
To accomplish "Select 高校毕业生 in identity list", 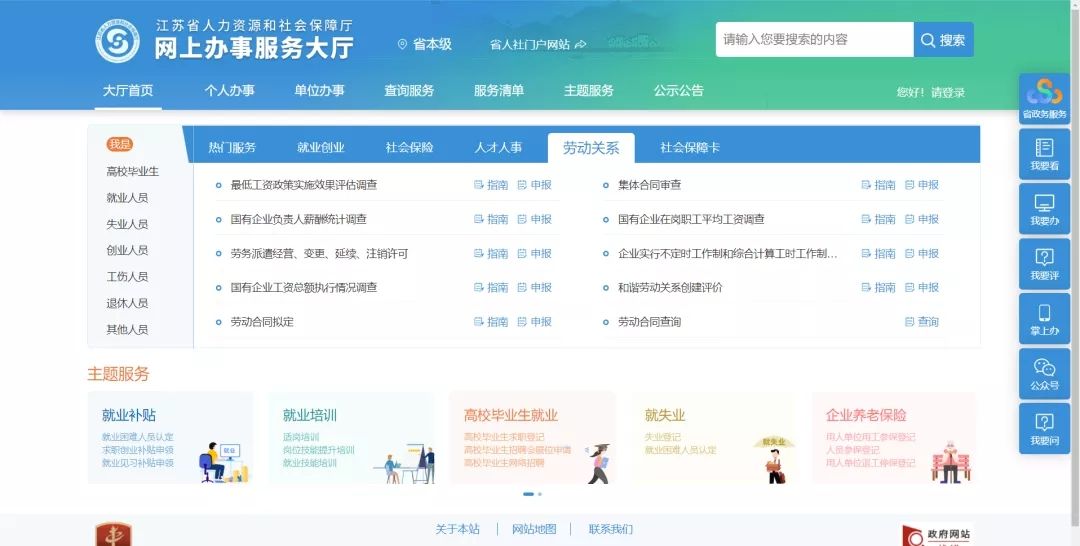I will [x=132, y=172].
